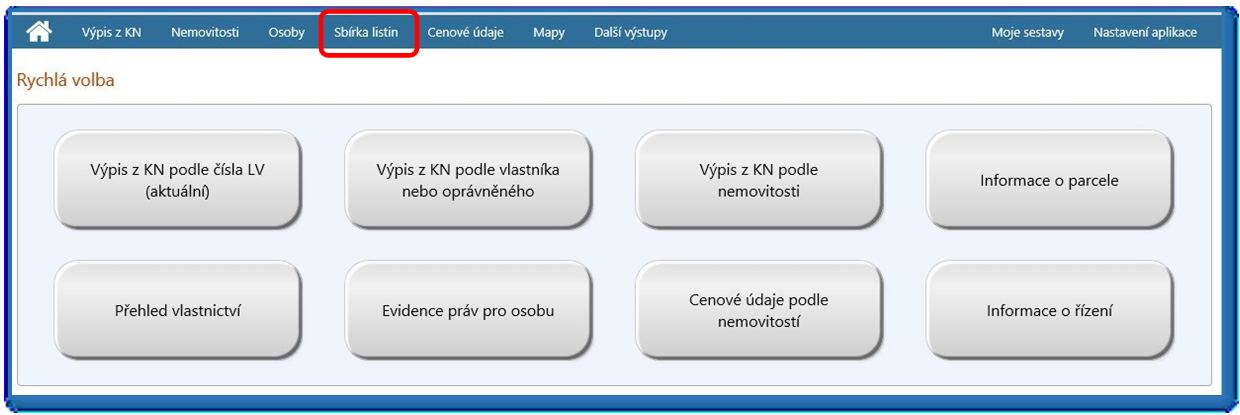Go to Moje sestavy
1240x415 pixels.
(1027, 33)
